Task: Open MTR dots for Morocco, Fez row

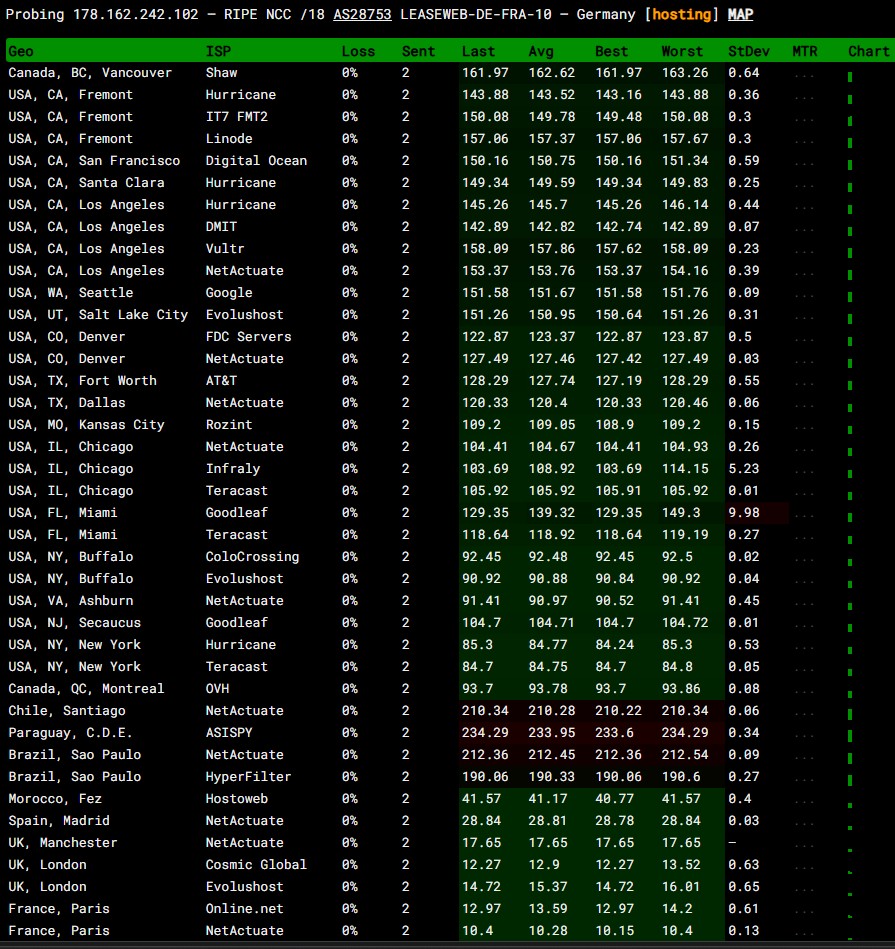Action: [804, 802]
